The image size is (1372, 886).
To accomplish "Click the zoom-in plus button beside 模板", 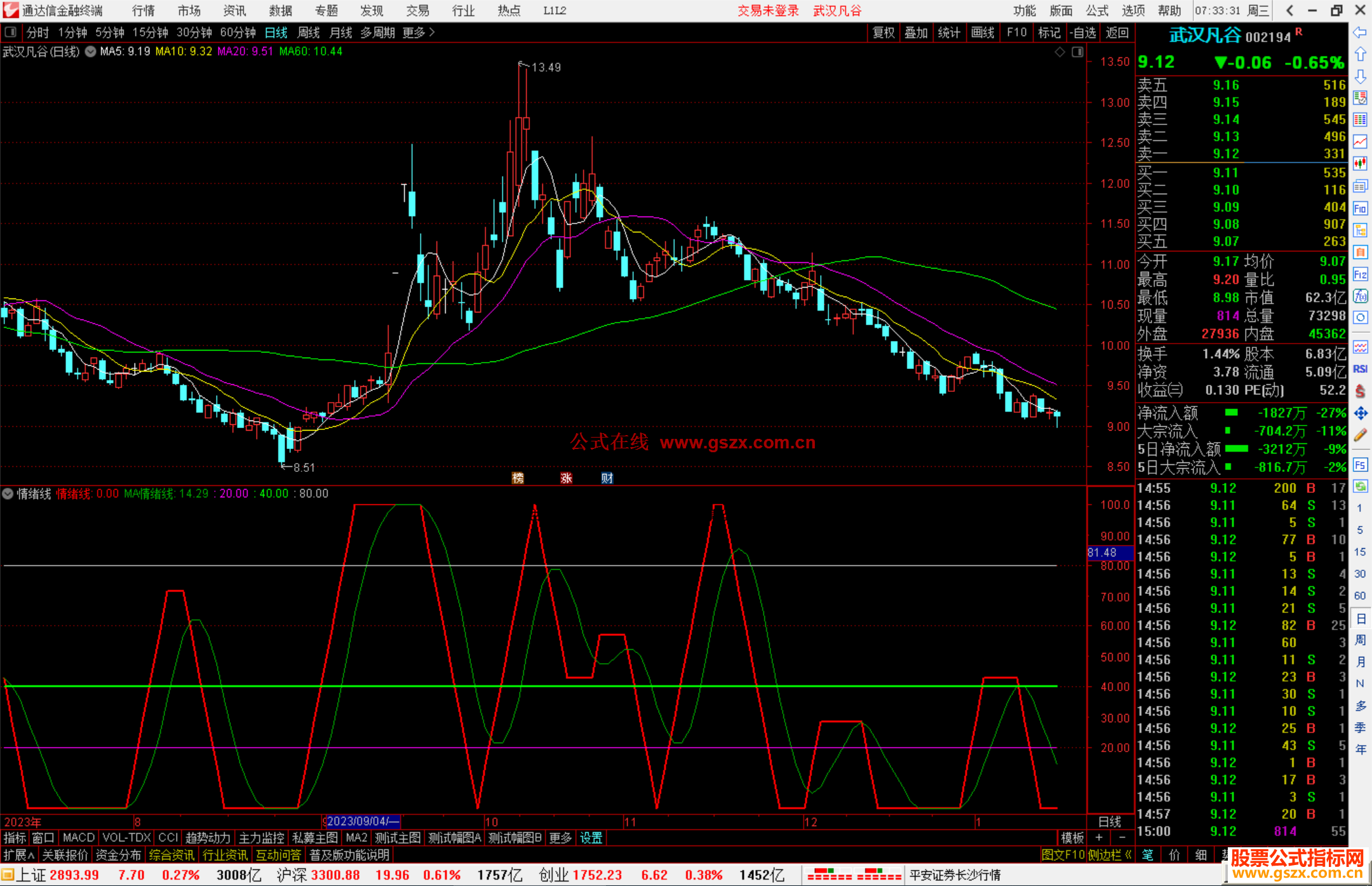I will 1099,838.
